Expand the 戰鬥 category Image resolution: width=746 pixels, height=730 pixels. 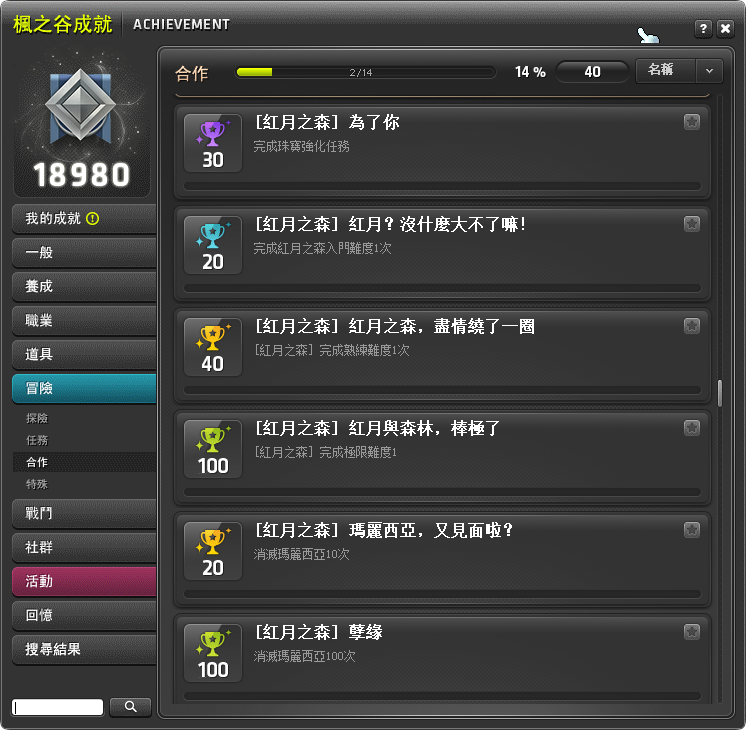click(84, 513)
